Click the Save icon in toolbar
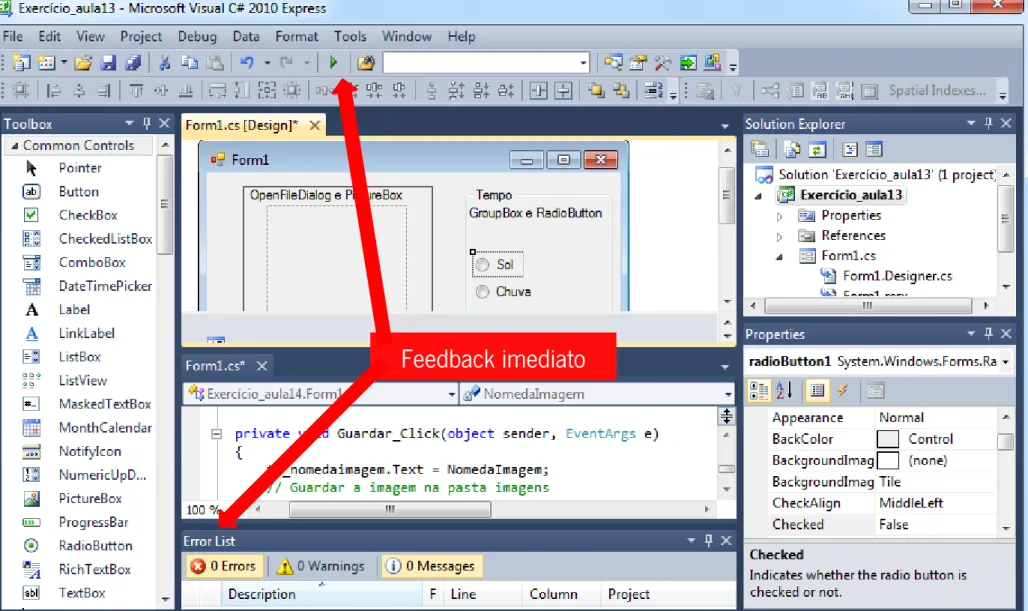 pos(108,63)
